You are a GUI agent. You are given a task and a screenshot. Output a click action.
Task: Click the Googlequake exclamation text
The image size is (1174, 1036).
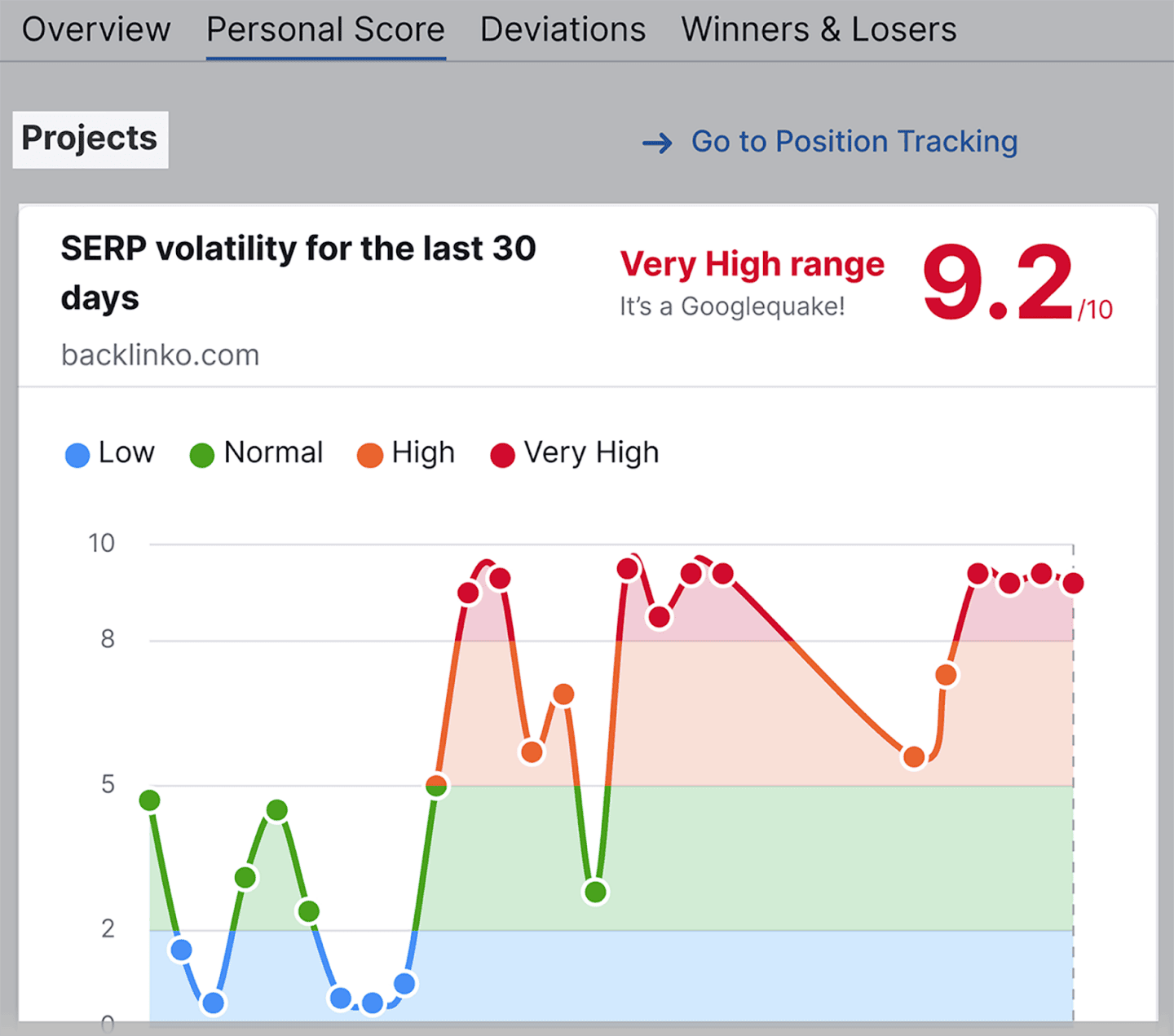click(730, 307)
